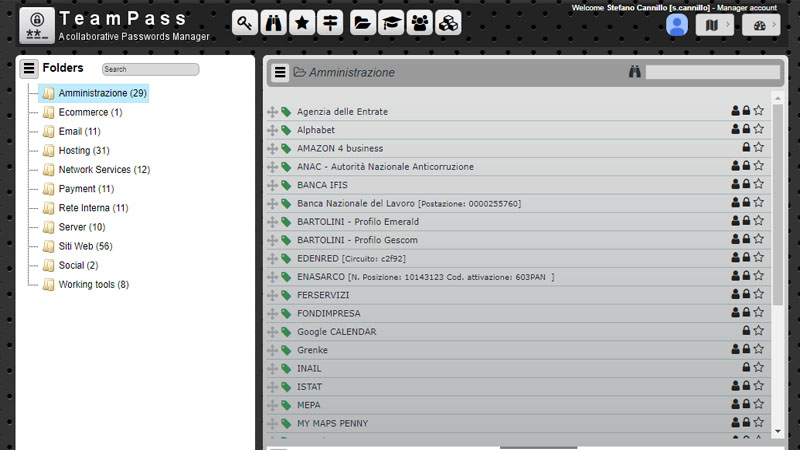
Task: Open the binoculars find tool in top toolbar
Action: 275,23
